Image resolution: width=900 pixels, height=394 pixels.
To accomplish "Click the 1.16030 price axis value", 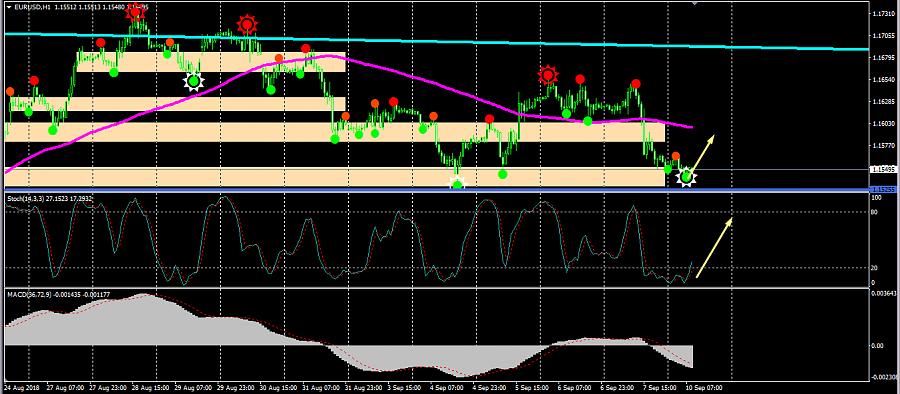I will coord(884,123).
